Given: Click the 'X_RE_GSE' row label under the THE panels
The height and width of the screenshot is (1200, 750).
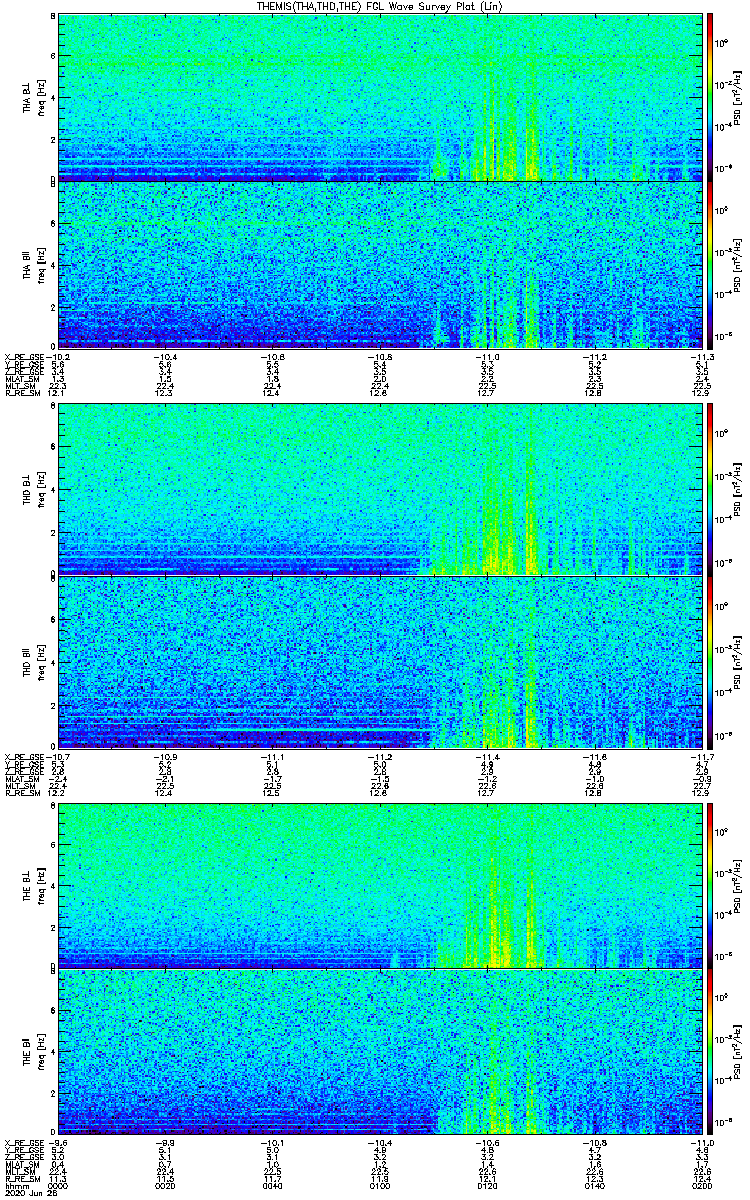Looking at the screenshot, I should pyautogui.click(x=22, y=1144).
